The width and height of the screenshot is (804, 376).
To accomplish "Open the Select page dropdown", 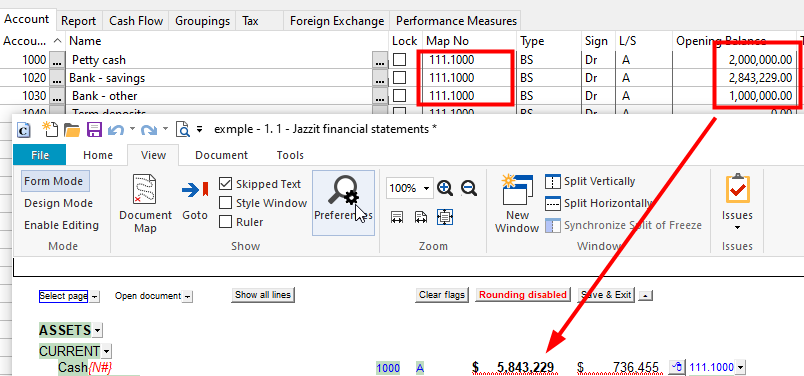I will (x=95, y=296).
